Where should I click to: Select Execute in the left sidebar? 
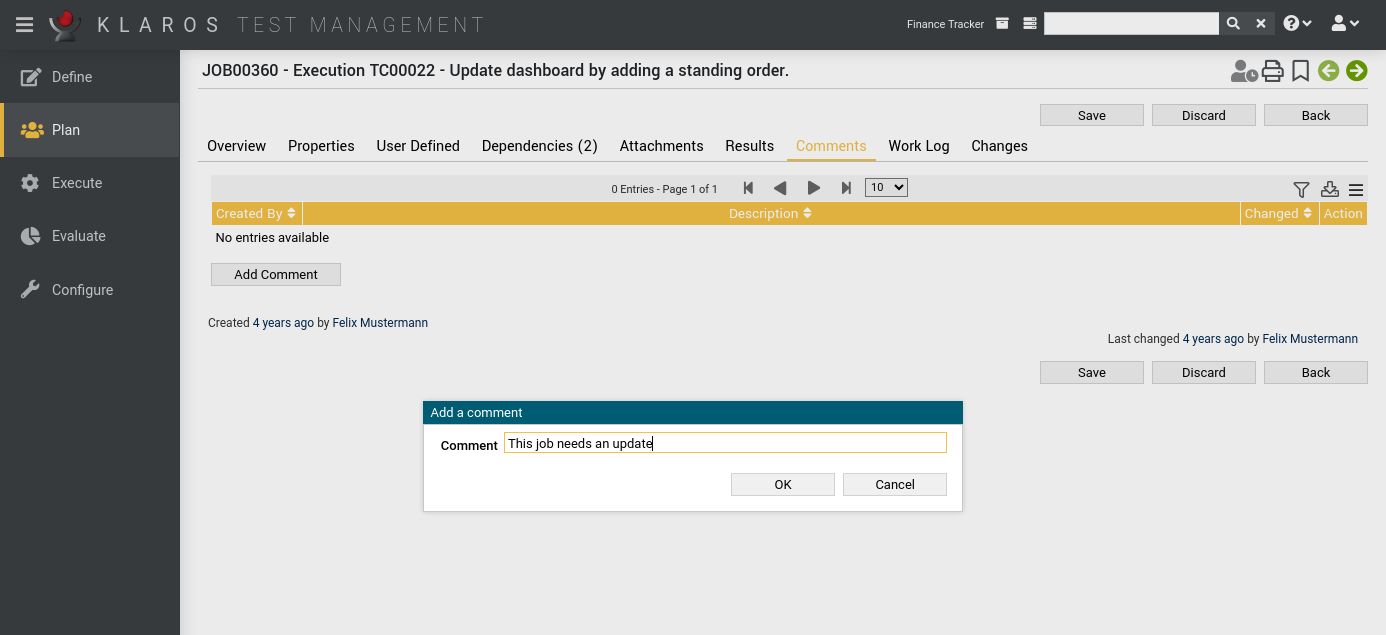(77, 183)
